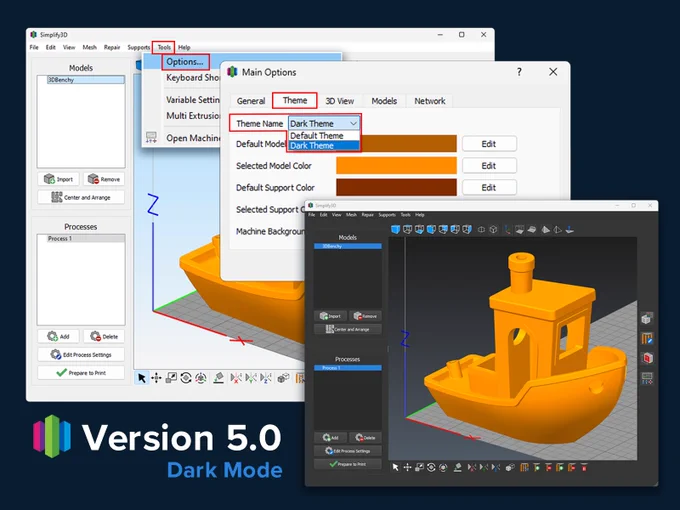Click red cube cross-section icon on dark sidebar
Image resolution: width=680 pixels, height=510 pixels.
(x=647, y=358)
